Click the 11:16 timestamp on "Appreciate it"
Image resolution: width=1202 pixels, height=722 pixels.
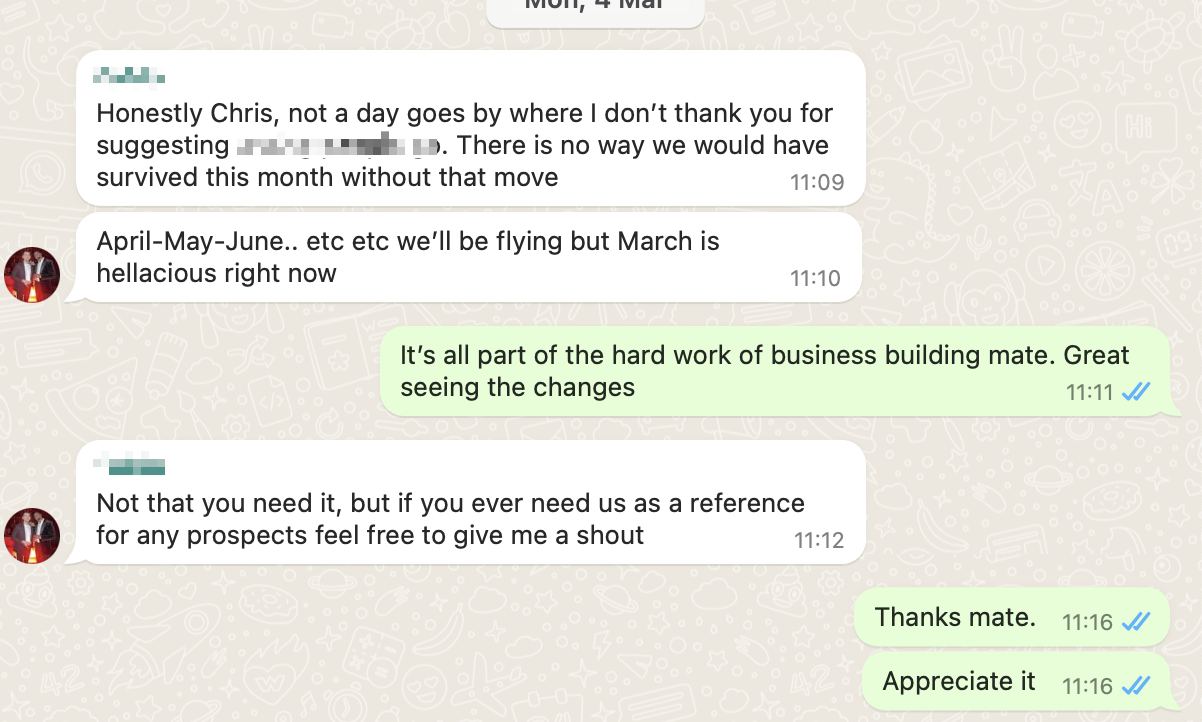coord(1087,686)
